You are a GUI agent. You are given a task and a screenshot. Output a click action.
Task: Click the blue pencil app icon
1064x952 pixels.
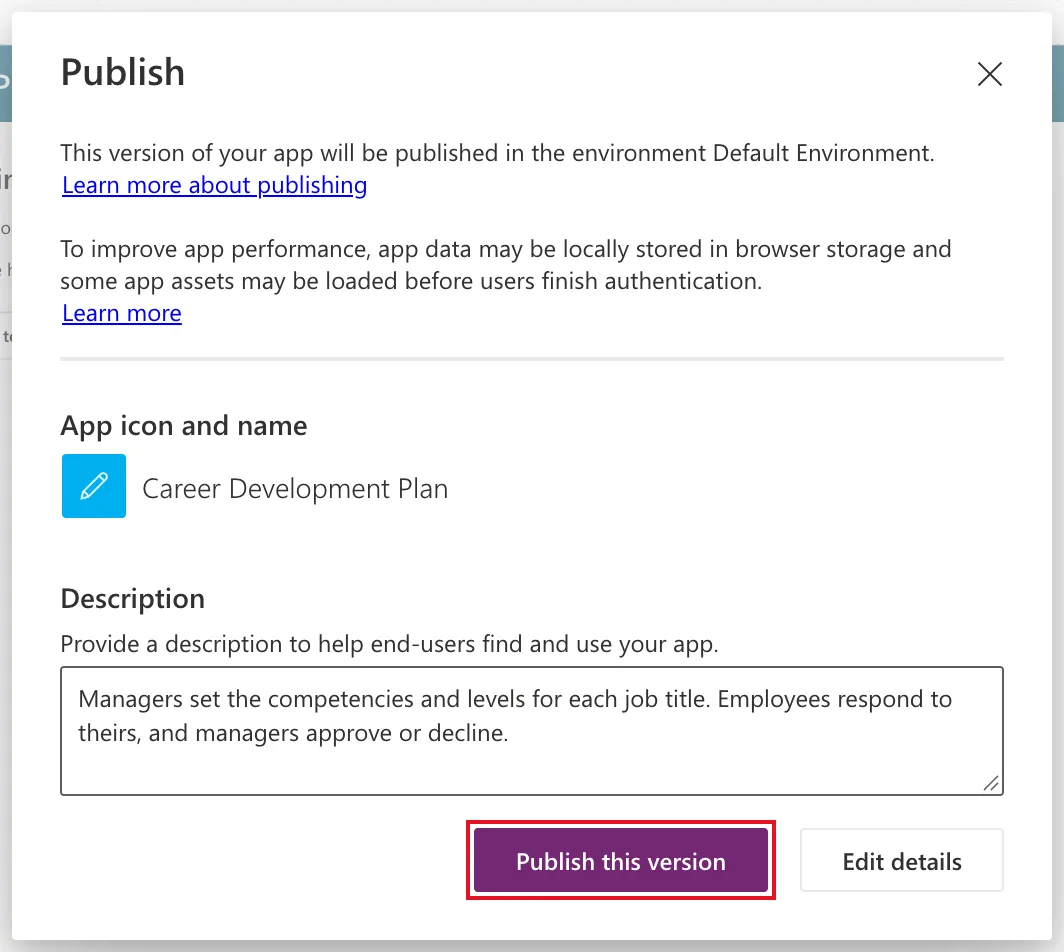94,486
